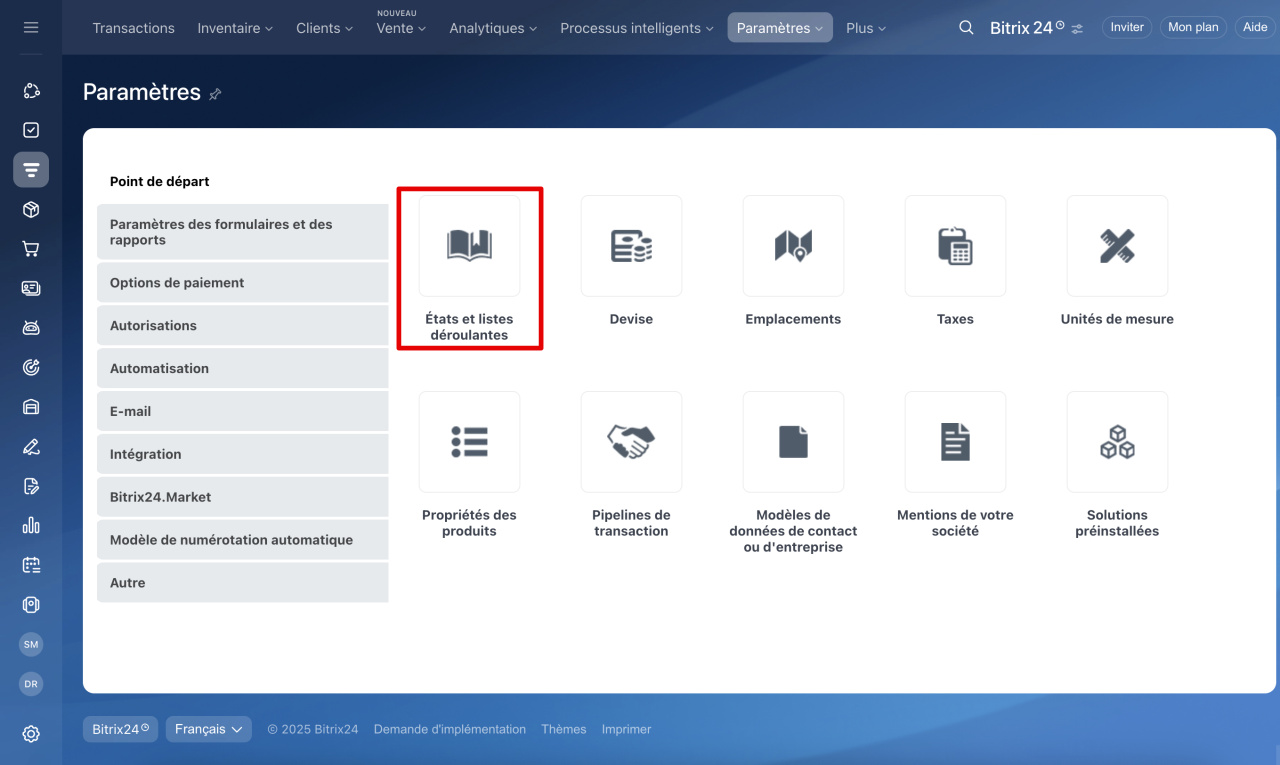
Task: Go to Transactions in top menu
Action: tap(133, 28)
